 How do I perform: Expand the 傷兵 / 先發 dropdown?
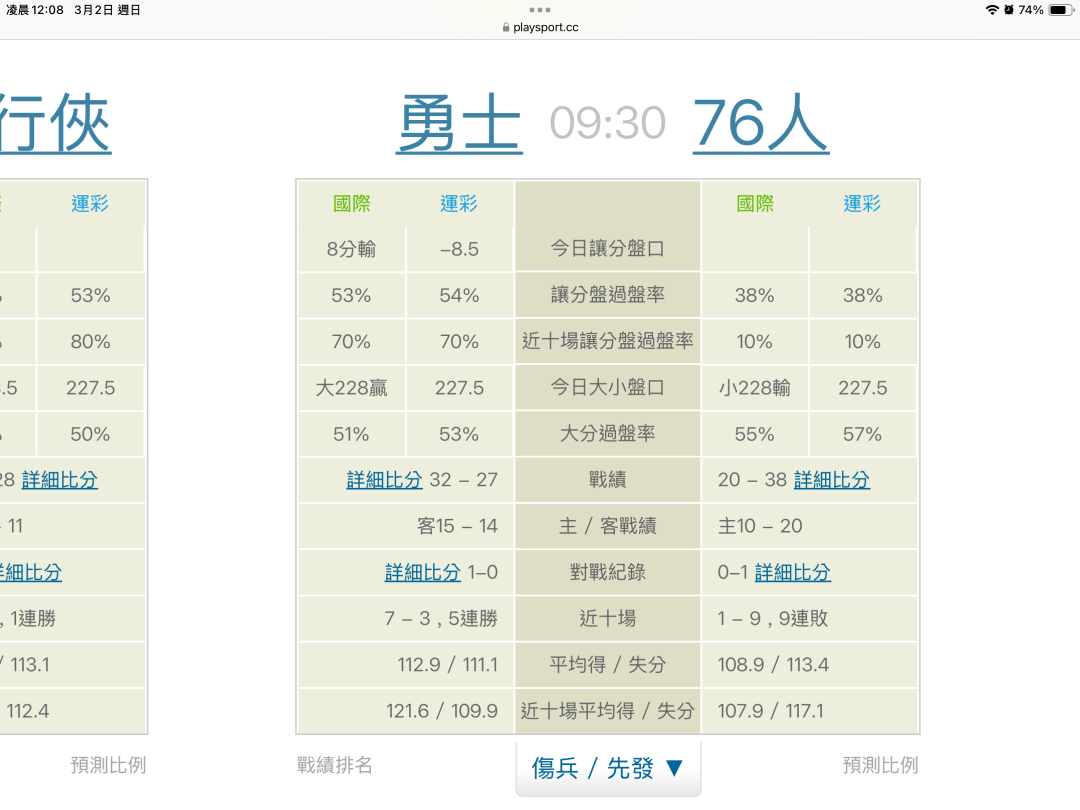[x=608, y=767]
